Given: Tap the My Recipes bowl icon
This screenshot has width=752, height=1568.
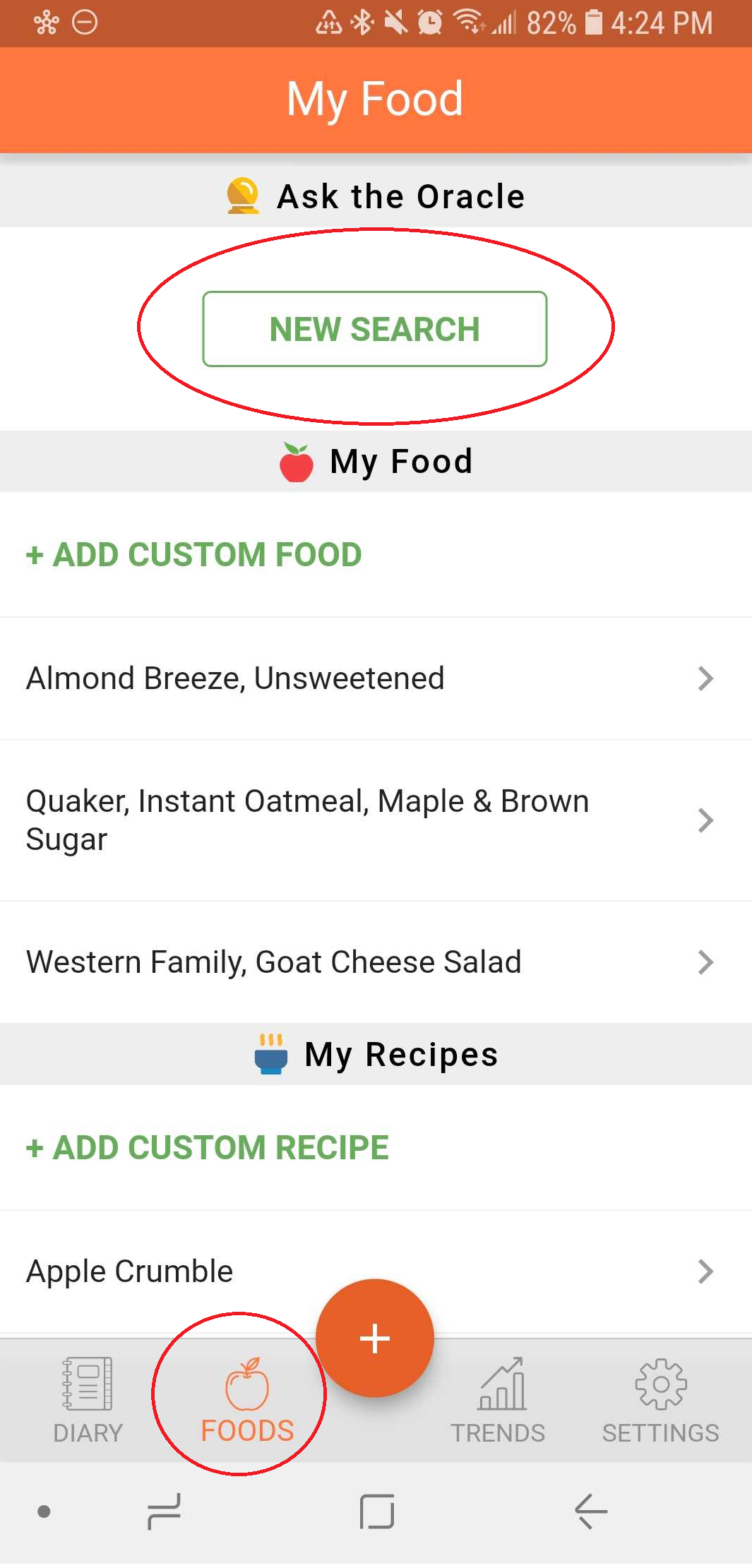Looking at the screenshot, I should (x=271, y=1054).
